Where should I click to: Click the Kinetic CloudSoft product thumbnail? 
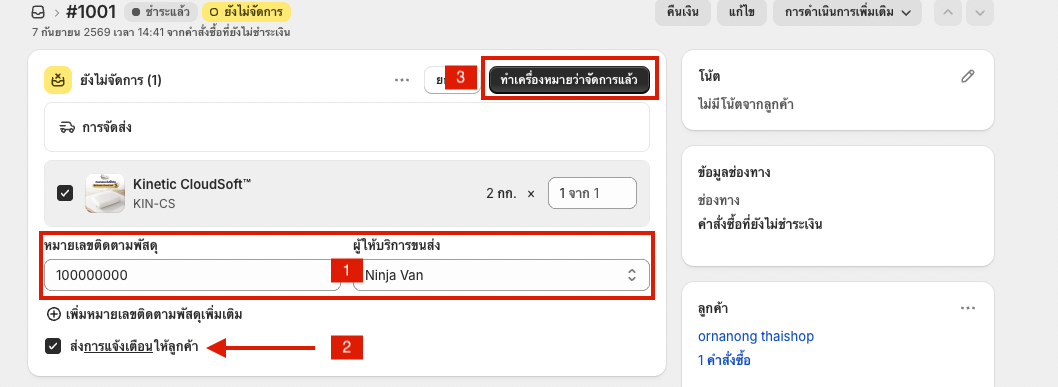click(x=105, y=194)
